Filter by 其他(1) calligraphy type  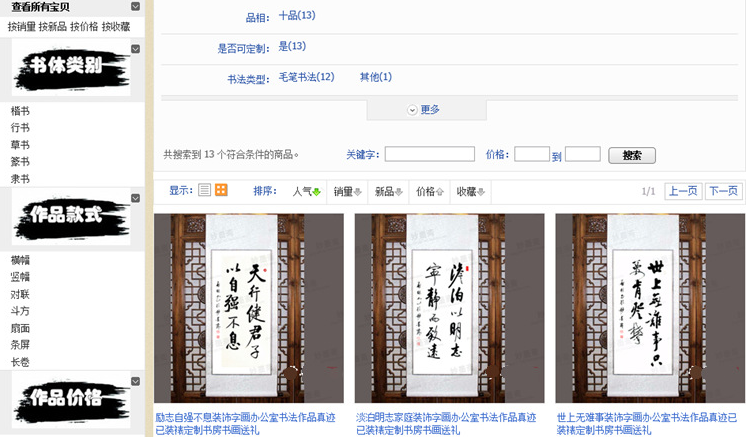click(375, 77)
